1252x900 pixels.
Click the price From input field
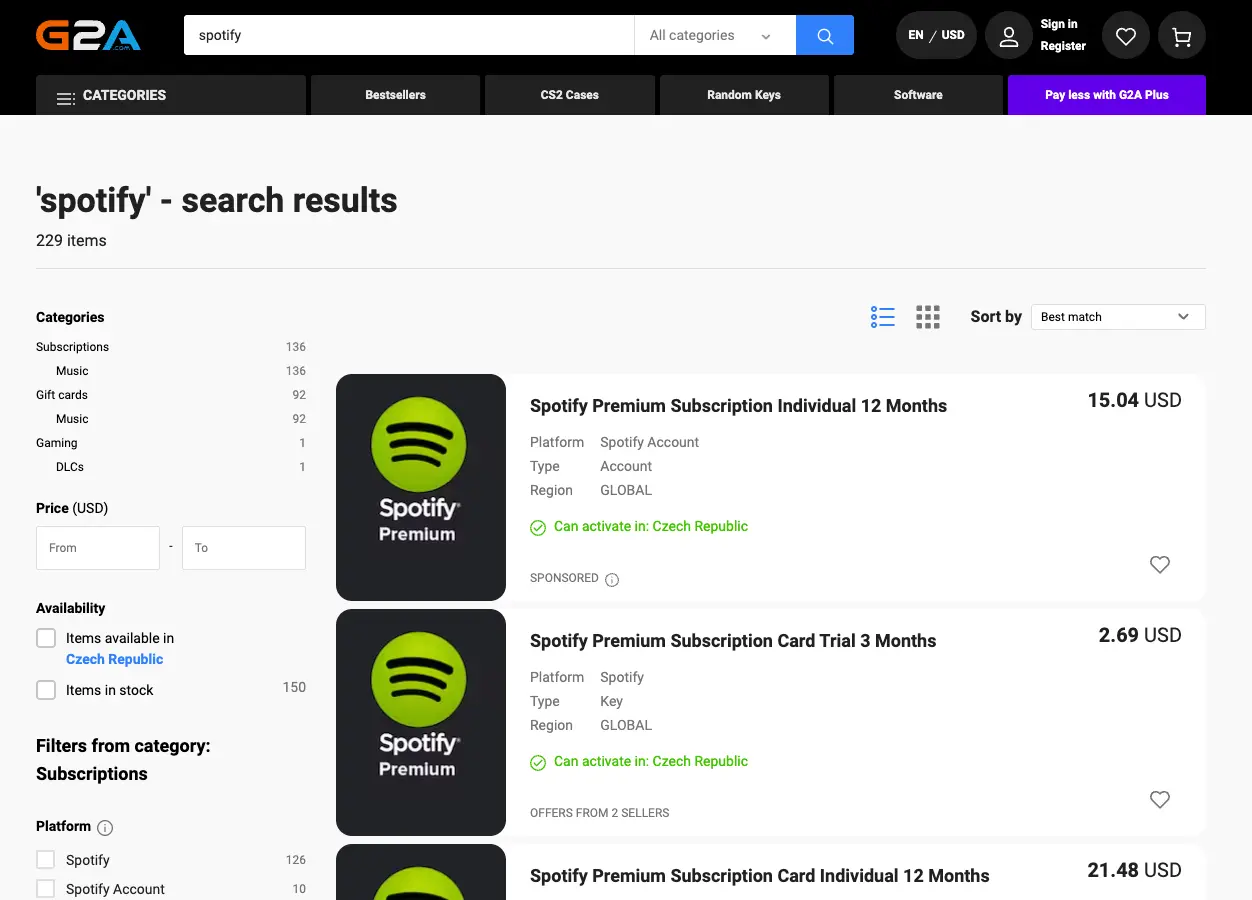(98, 548)
